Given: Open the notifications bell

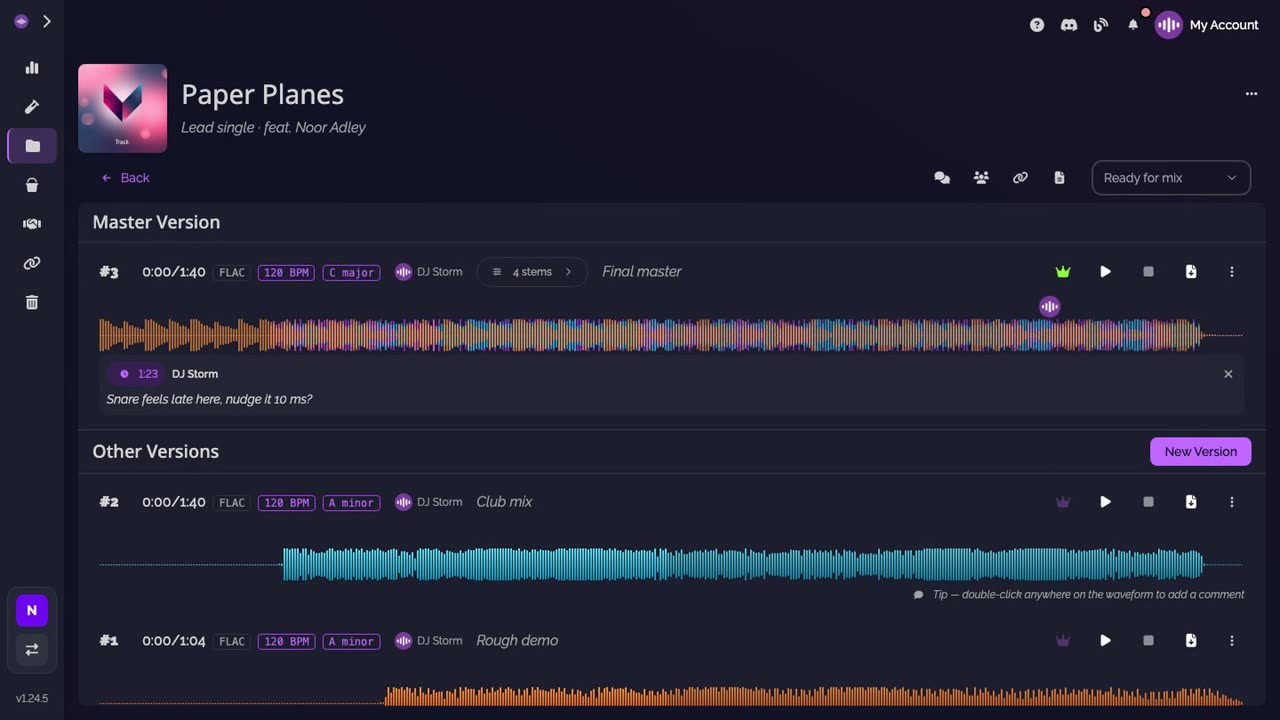Looking at the screenshot, I should coord(1133,25).
